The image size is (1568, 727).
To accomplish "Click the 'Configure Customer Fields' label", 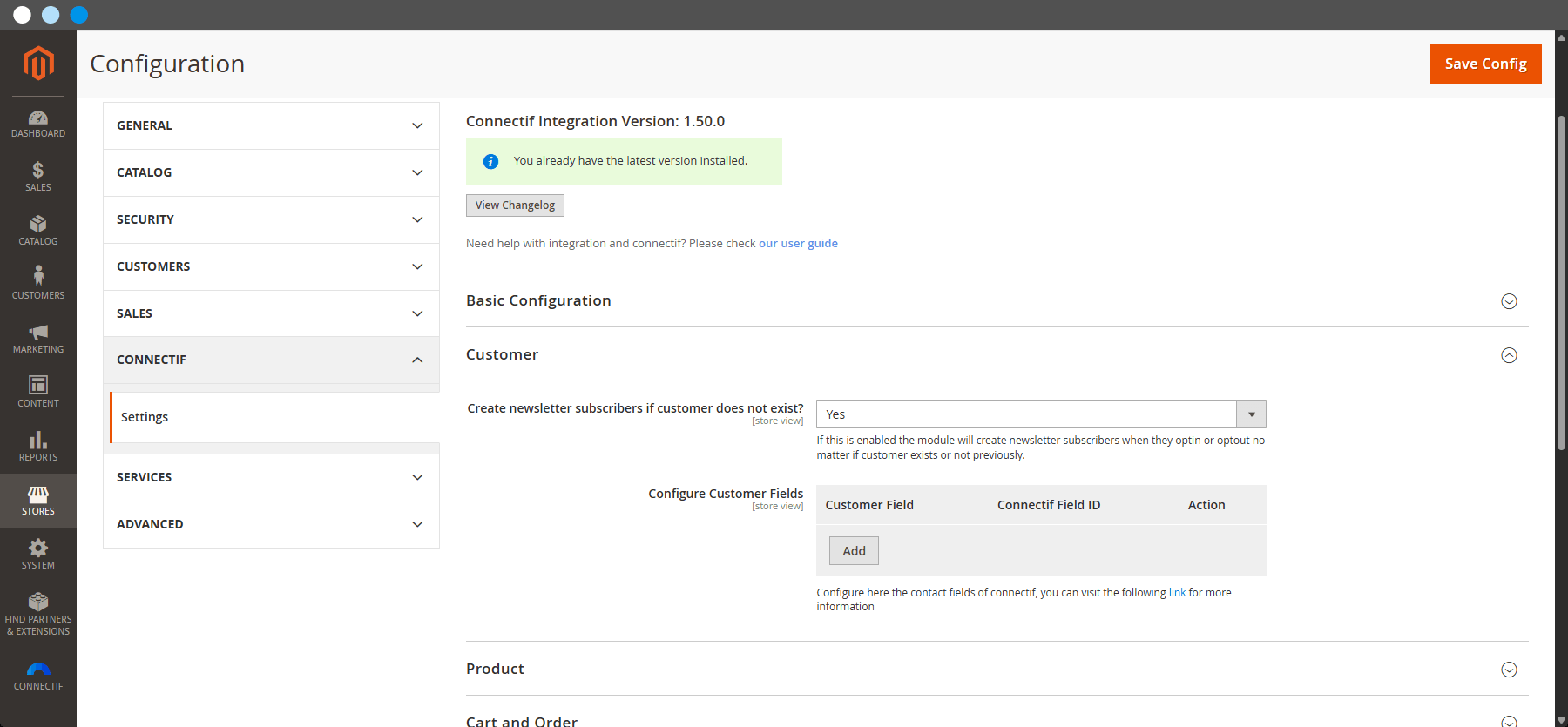I will (726, 494).
